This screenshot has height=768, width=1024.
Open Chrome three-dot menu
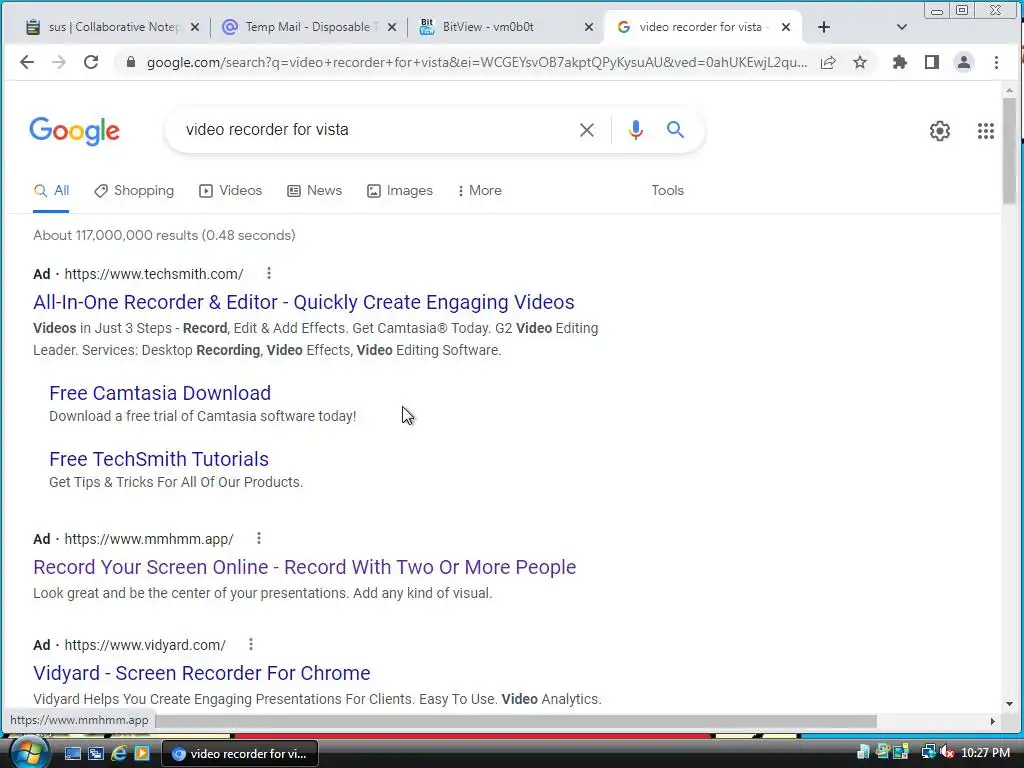tap(996, 62)
